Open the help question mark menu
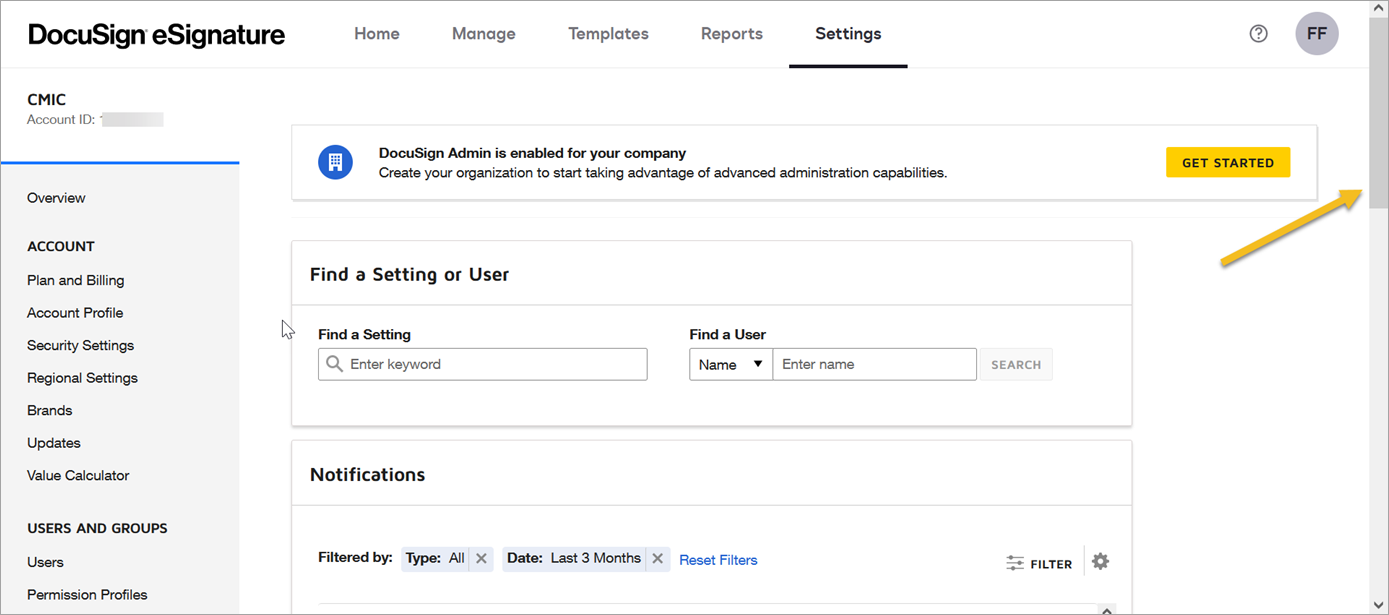The width and height of the screenshot is (1389, 615). 1258,33
